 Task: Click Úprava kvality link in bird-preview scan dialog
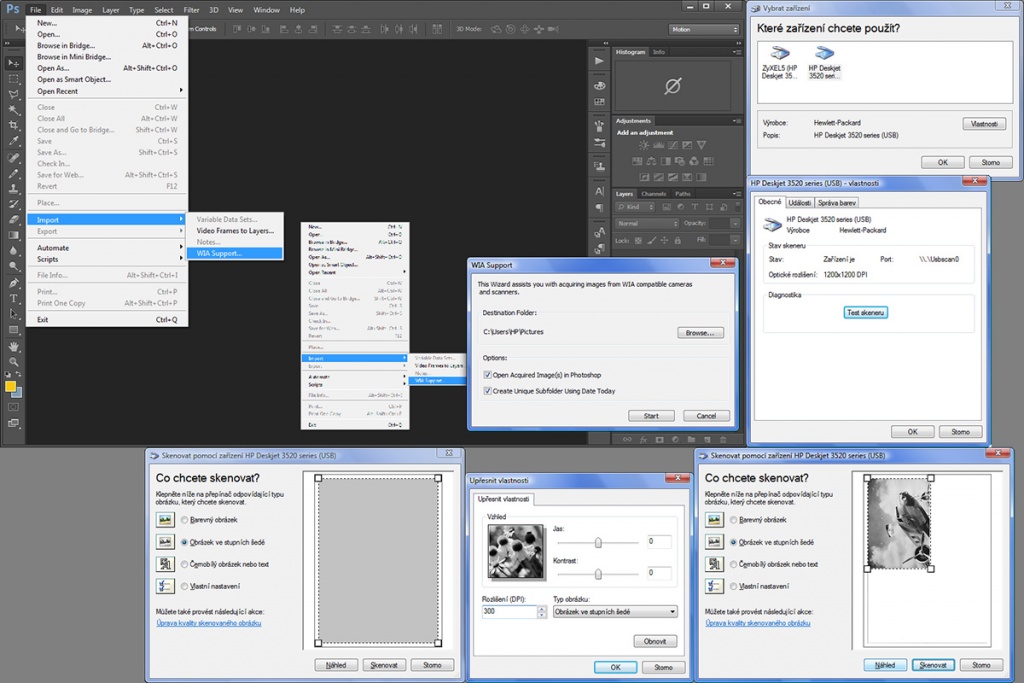(x=758, y=623)
